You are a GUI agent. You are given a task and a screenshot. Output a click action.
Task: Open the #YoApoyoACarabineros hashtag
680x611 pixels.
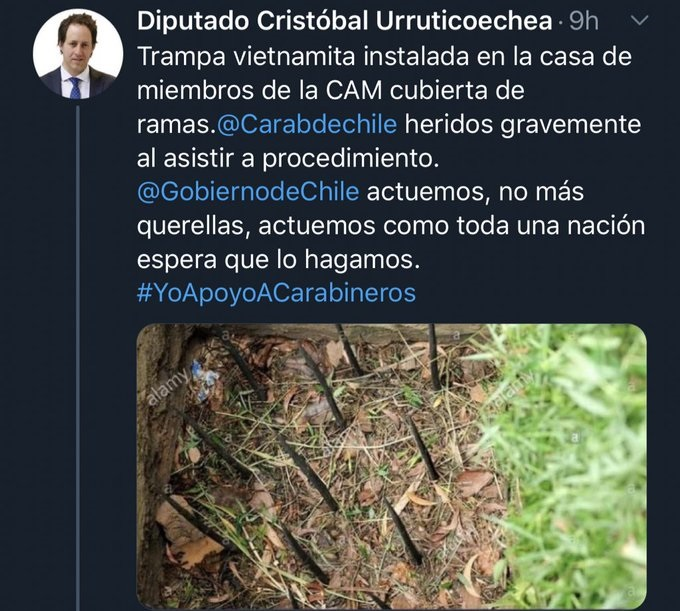[x=276, y=293]
